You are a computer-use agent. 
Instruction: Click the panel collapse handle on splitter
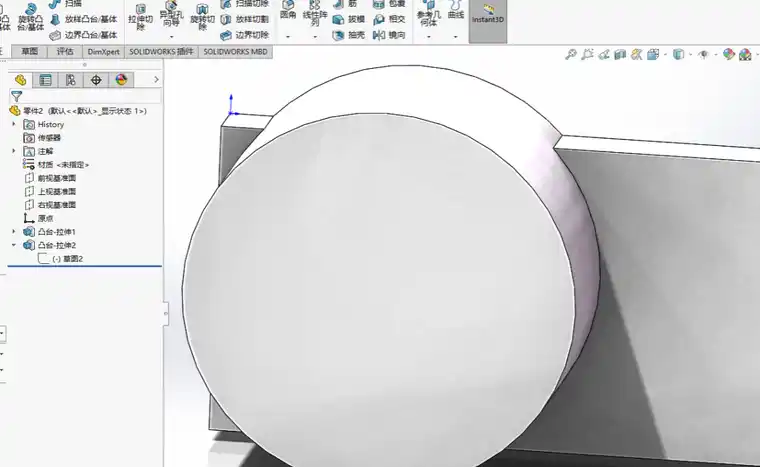165,313
